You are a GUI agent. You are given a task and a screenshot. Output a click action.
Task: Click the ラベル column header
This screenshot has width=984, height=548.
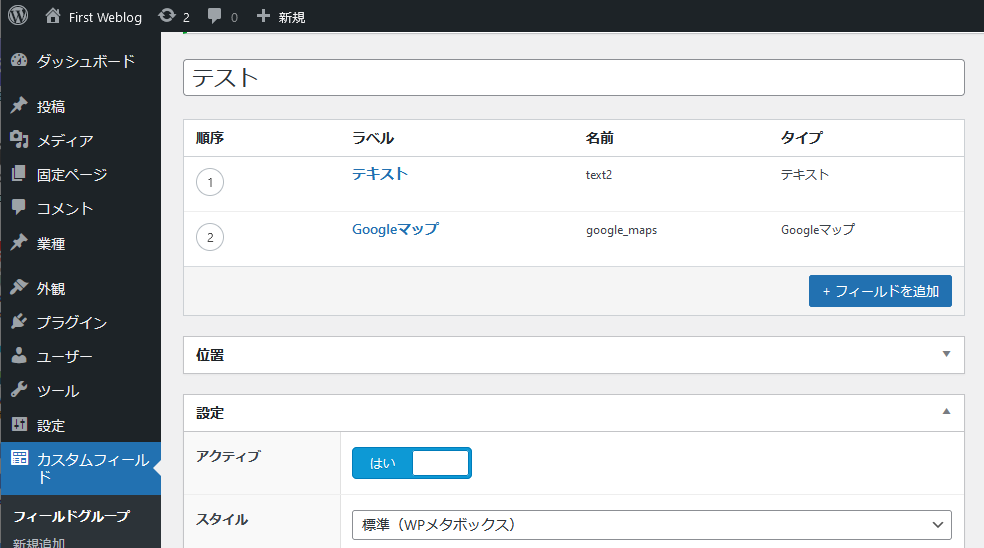click(x=373, y=137)
